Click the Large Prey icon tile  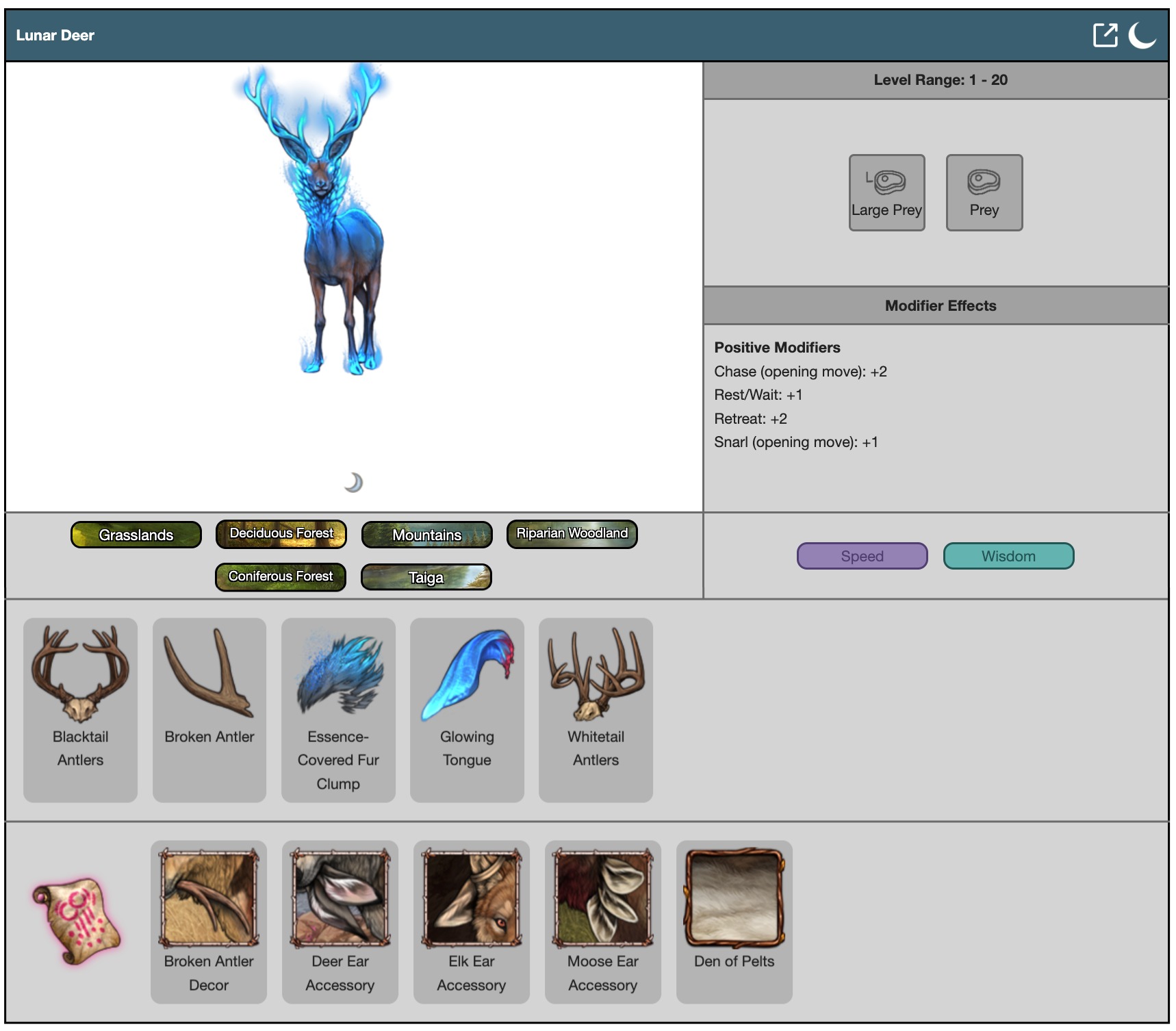[x=886, y=192]
